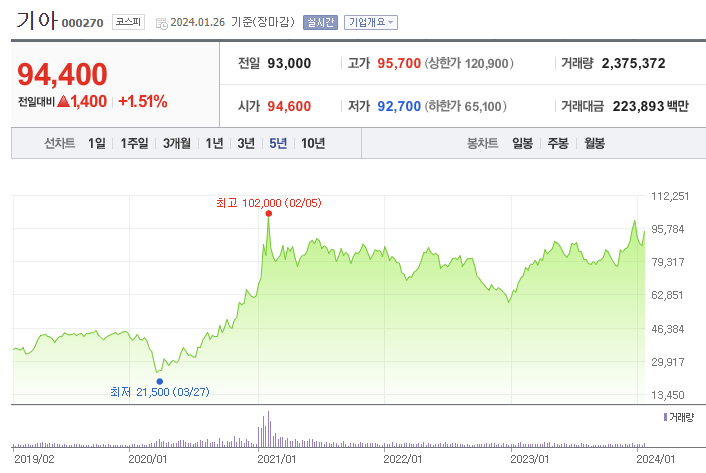Screen dimensions: 706x473
Task: Show the 10년 chart range
Action: coord(313,143)
